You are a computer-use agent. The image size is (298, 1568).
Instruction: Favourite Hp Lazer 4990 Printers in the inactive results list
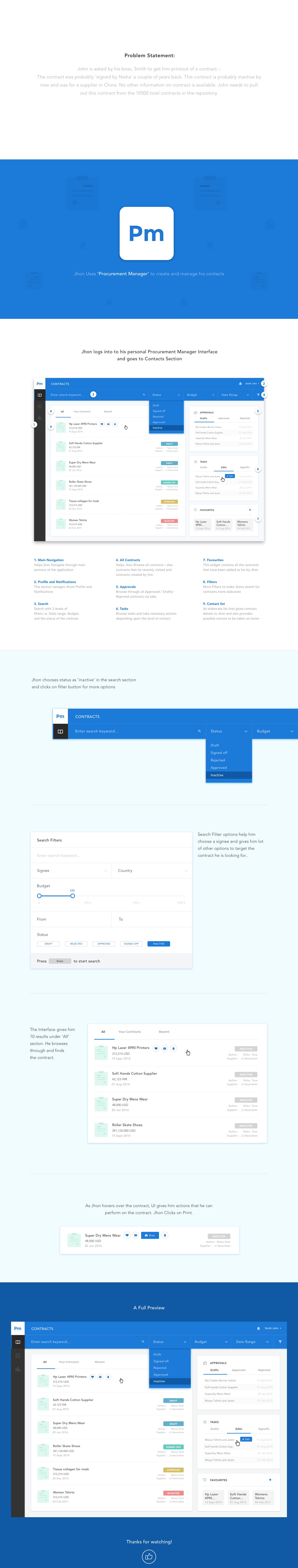click(156, 1048)
